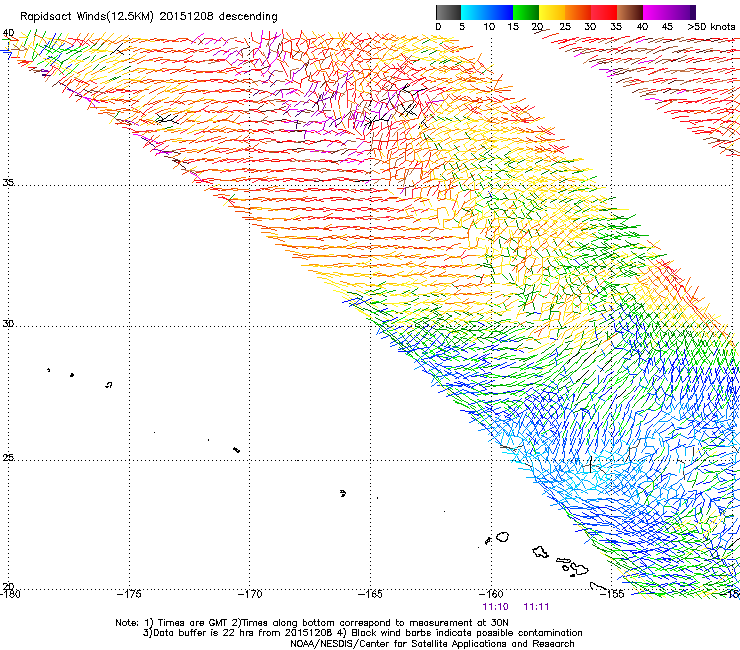
Task: Click the longitude label '-160'
Action: tap(491, 594)
